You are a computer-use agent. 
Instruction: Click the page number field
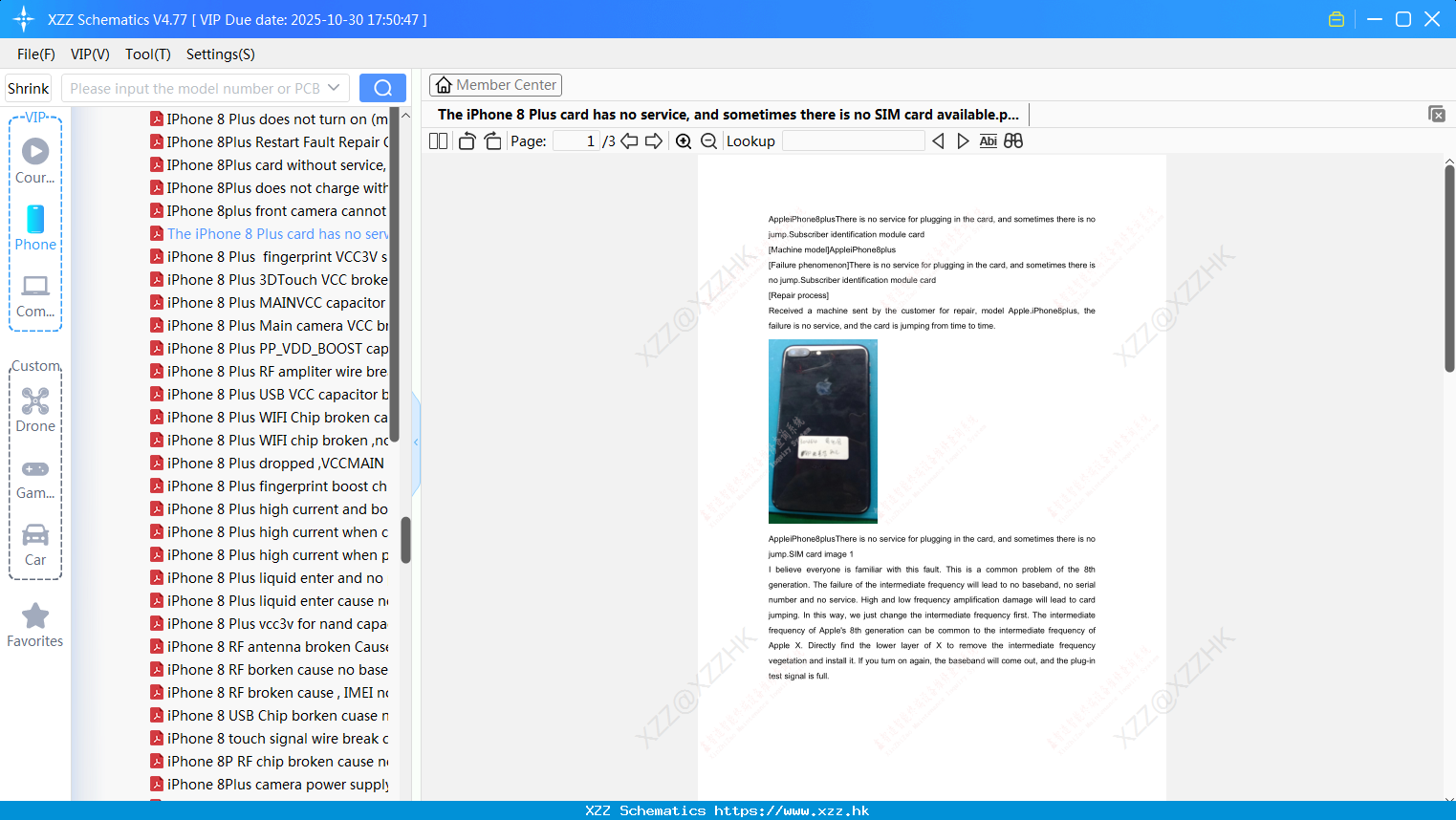[x=576, y=140]
